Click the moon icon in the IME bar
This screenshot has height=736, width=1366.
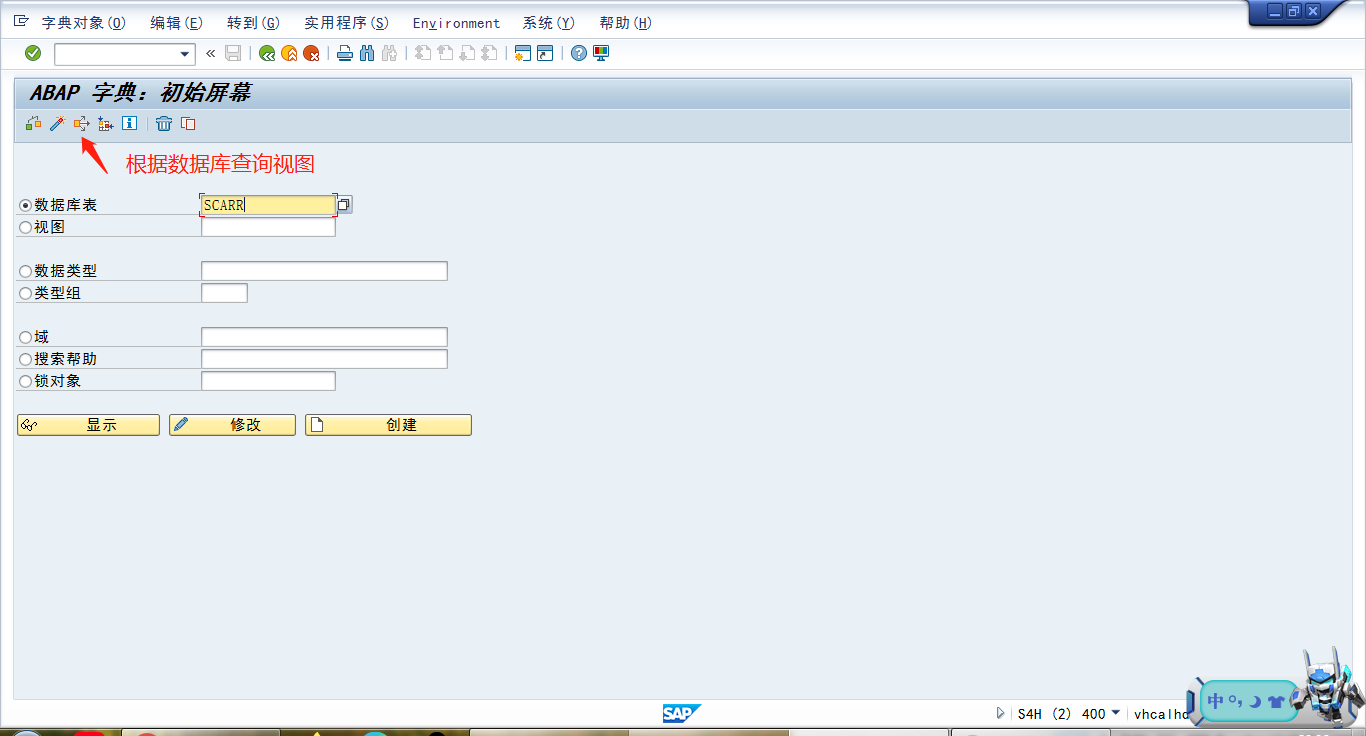[1254, 701]
